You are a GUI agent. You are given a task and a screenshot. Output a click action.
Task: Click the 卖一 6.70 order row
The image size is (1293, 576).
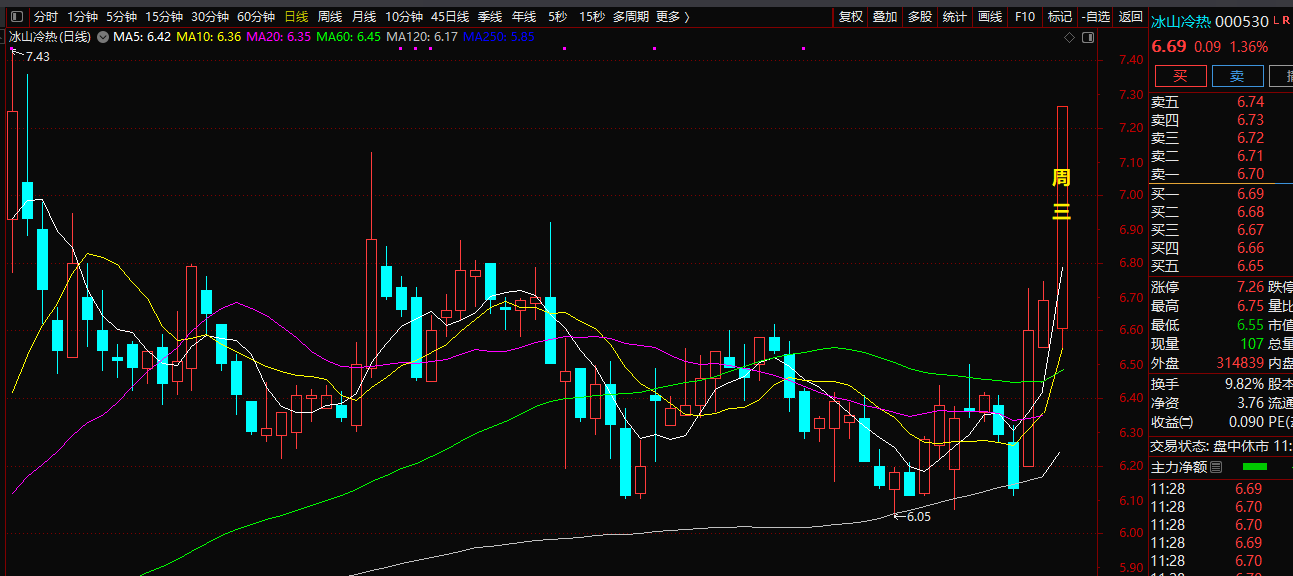1221,174
